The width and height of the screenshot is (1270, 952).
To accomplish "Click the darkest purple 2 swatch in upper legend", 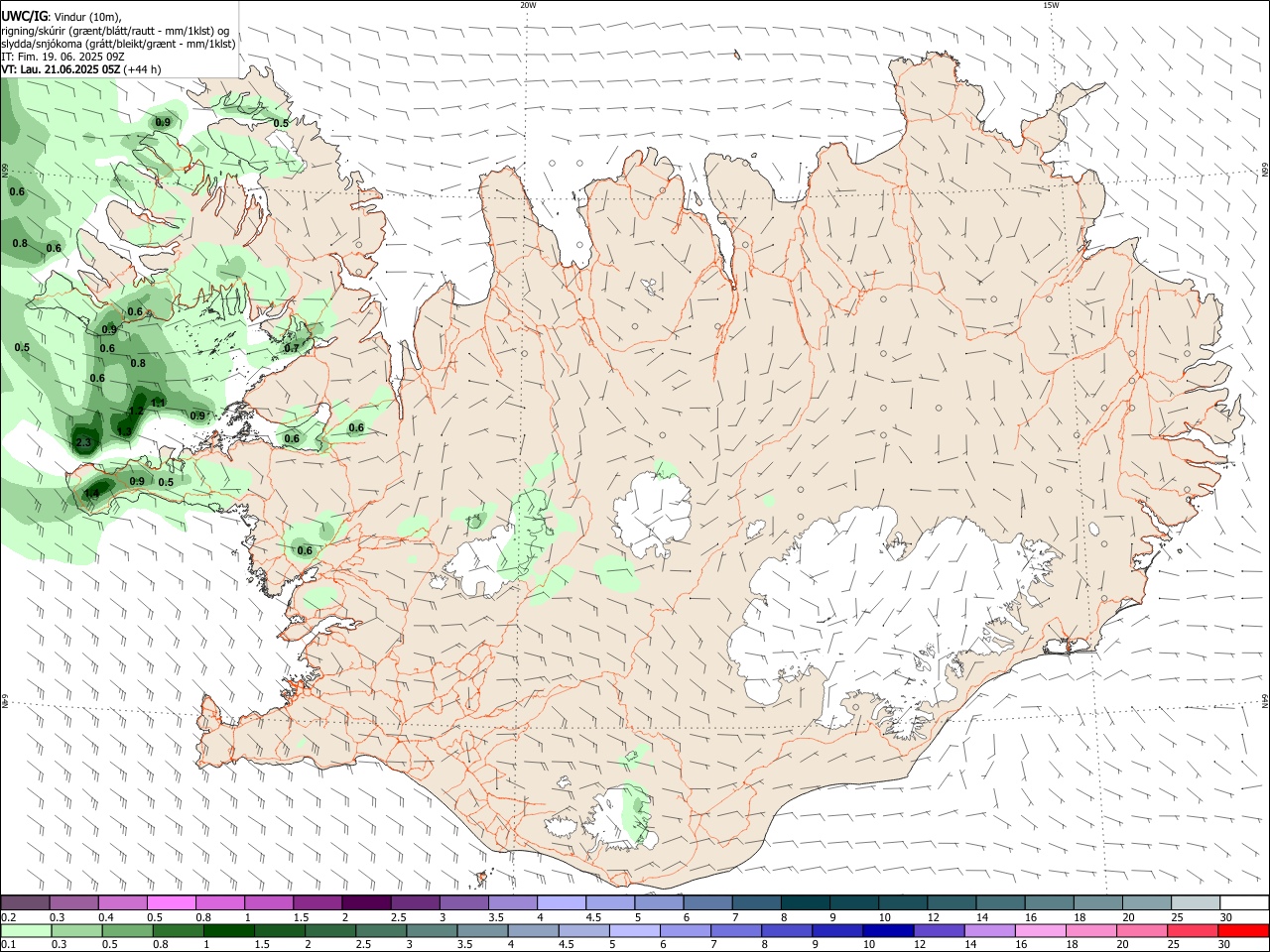I will (x=366, y=902).
